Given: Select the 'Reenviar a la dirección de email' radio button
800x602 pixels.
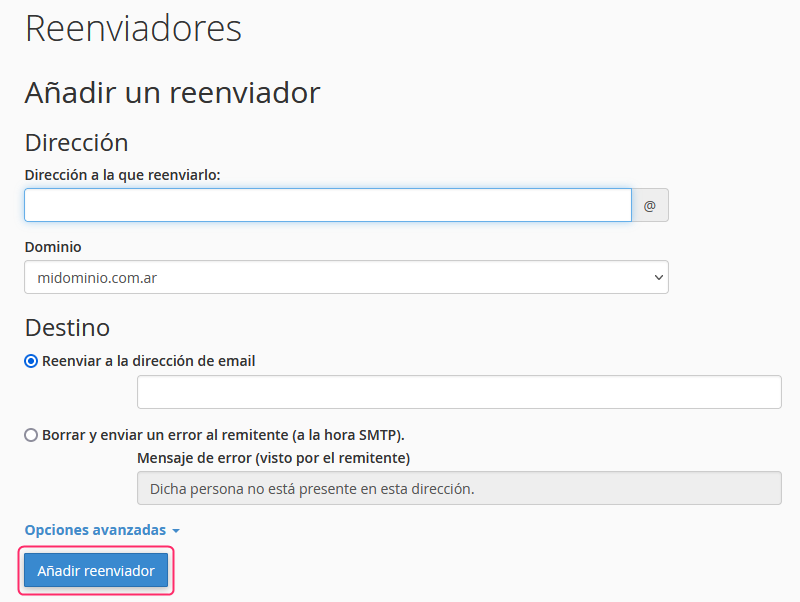Looking at the screenshot, I should (31, 361).
